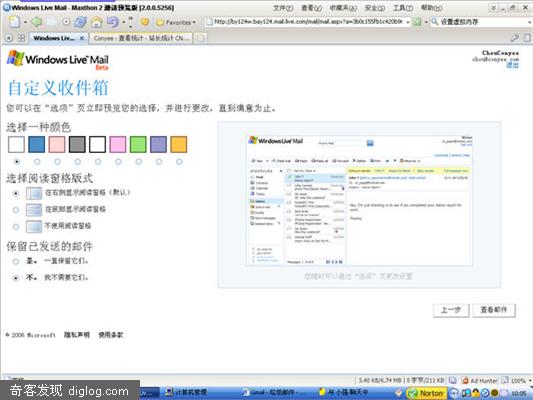Viewport: 533px width, 400px height.
Task: Select radio under orange color swatch
Action: [x=179, y=161]
